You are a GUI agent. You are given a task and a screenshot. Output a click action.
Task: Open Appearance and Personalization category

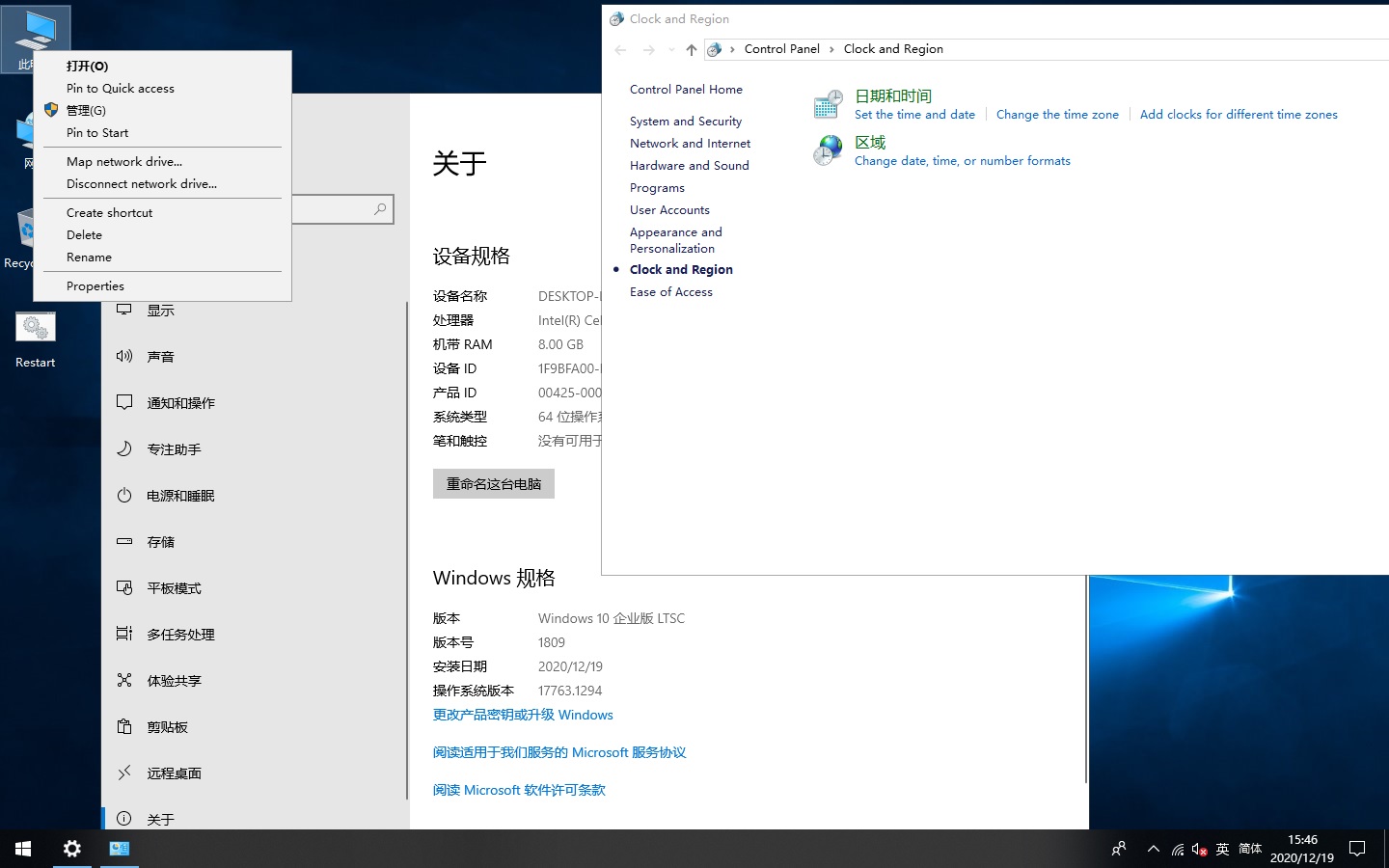tap(676, 240)
